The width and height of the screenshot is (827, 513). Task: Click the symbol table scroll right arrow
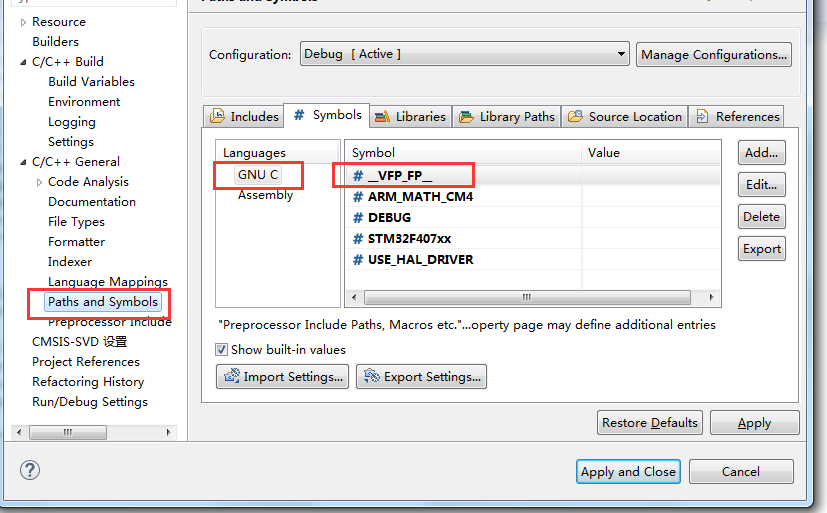[x=711, y=297]
